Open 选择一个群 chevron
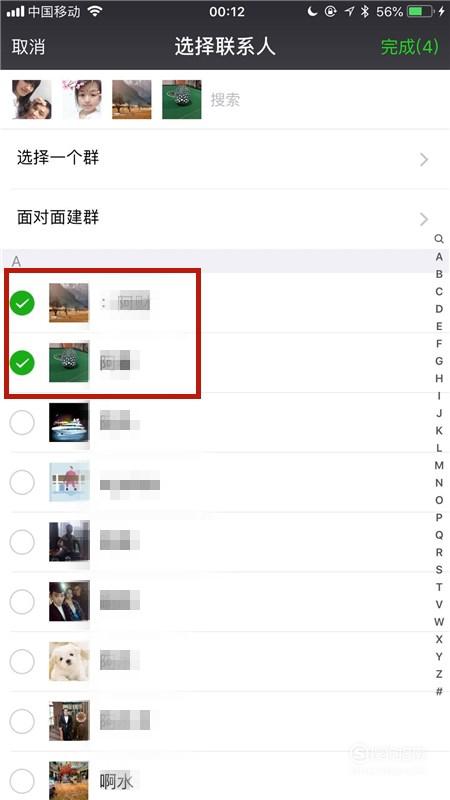This screenshot has width=450, height=800. (x=423, y=160)
